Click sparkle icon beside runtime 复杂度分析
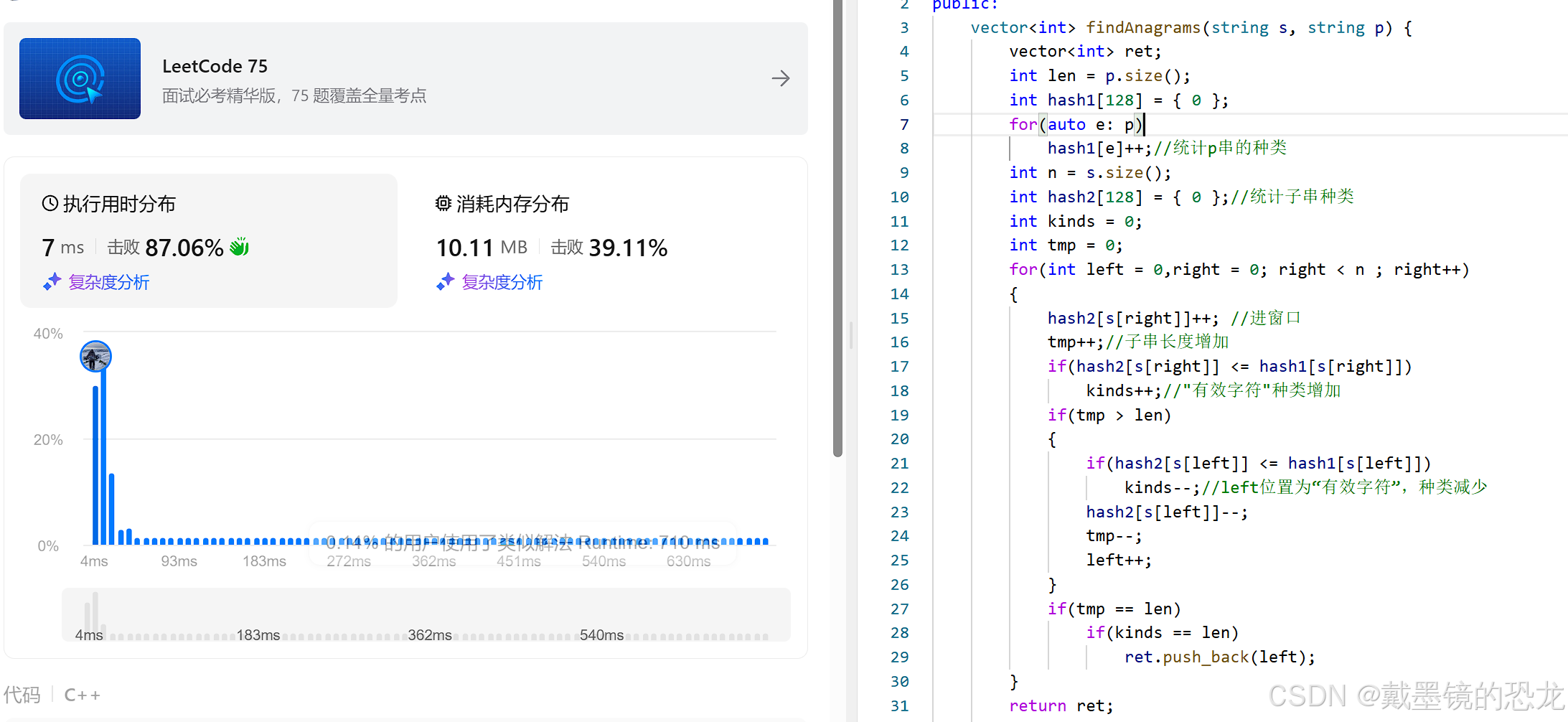The width and height of the screenshot is (1568, 722). click(52, 281)
